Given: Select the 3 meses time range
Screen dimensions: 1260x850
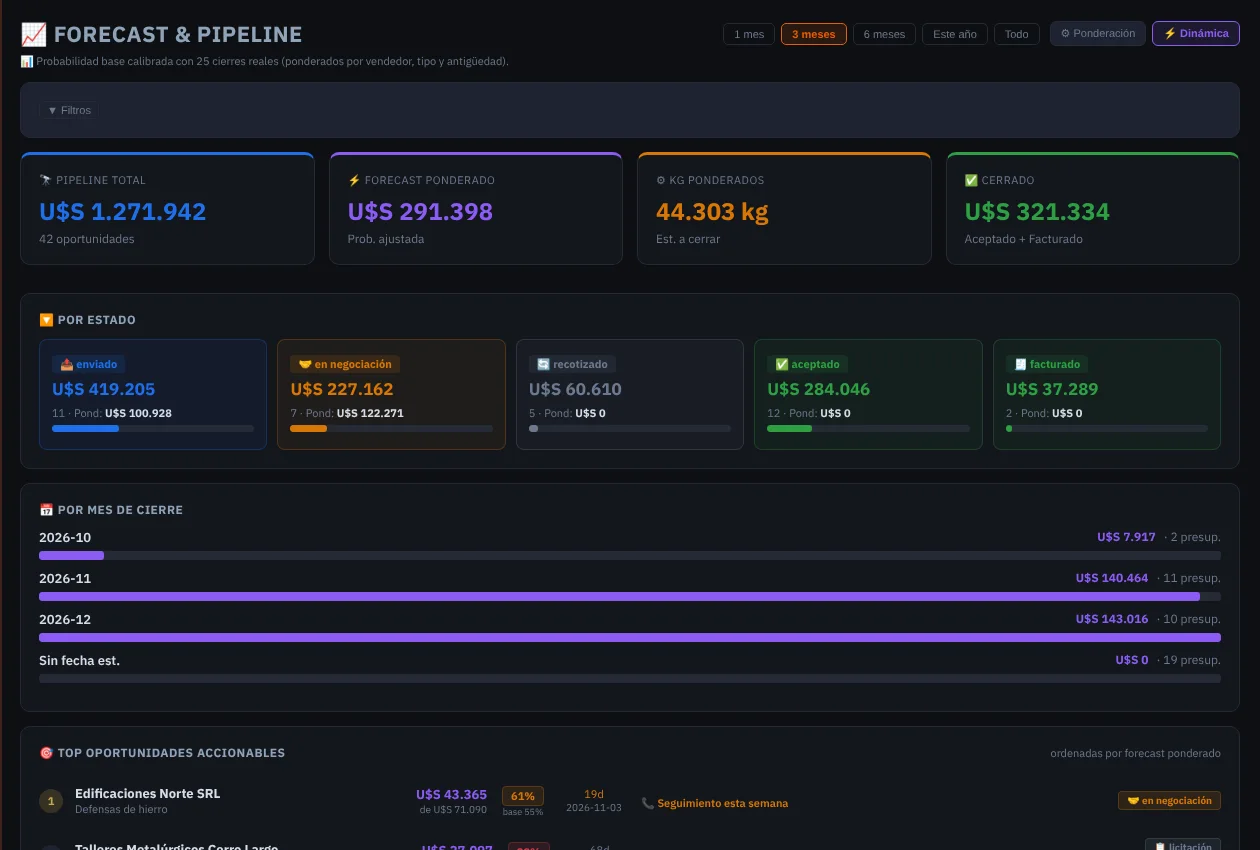Looking at the screenshot, I should click(x=814, y=34).
